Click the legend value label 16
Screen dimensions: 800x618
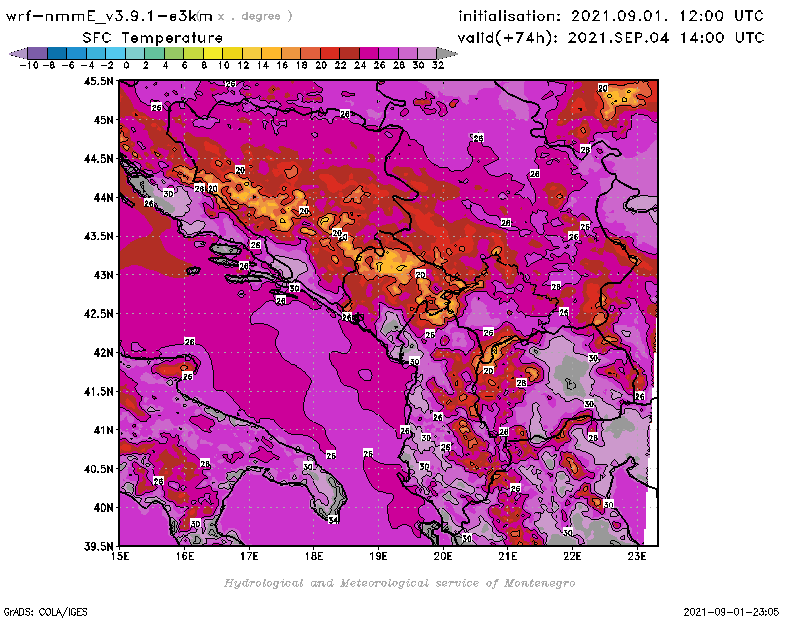[x=282, y=65]
